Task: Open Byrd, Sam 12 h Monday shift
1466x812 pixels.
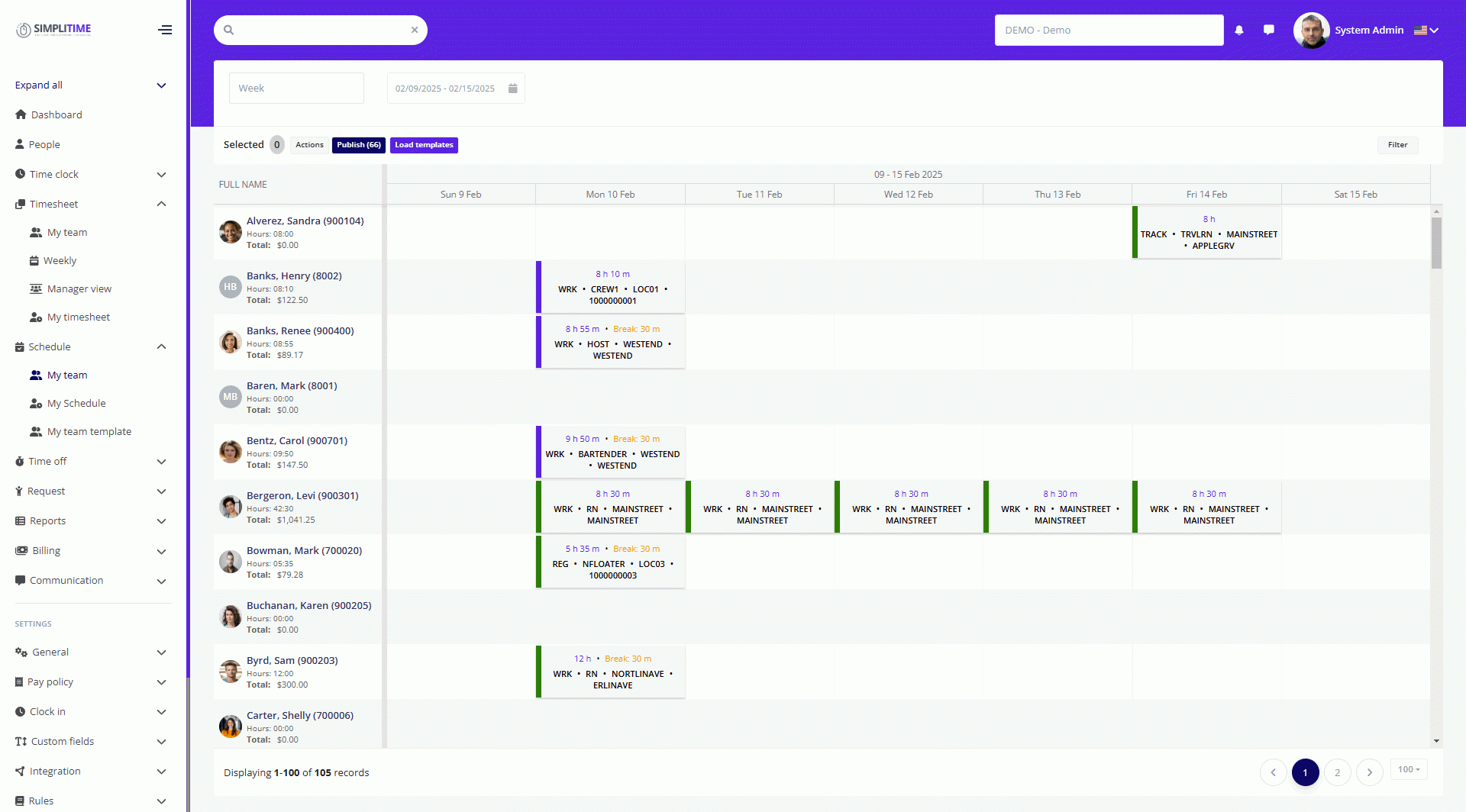Action: (611, 672)
